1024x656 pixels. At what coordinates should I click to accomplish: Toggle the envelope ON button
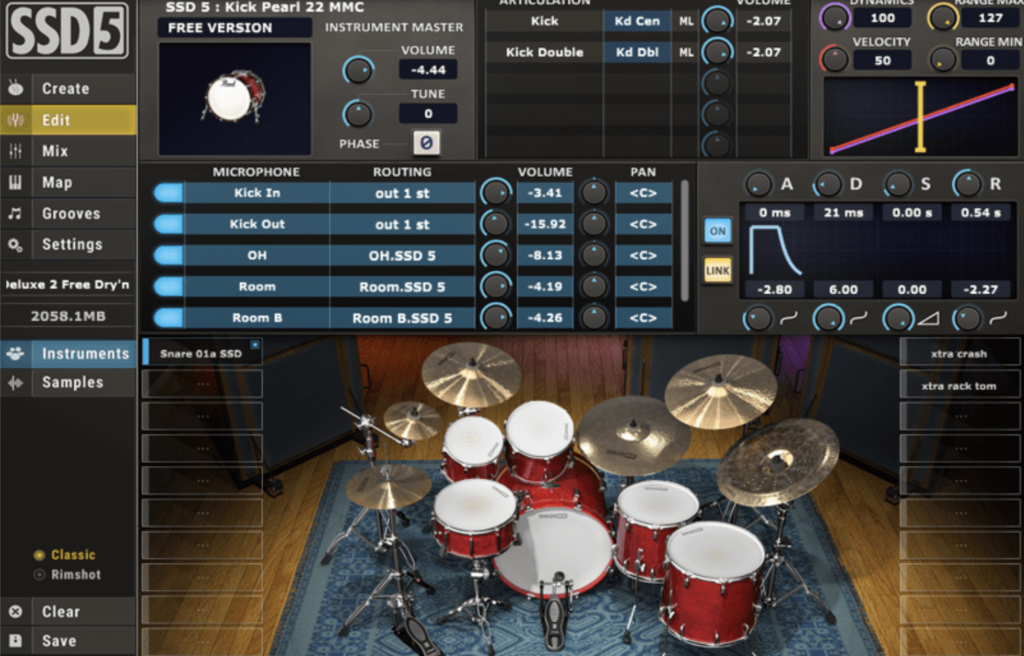[x=717, y=230]
